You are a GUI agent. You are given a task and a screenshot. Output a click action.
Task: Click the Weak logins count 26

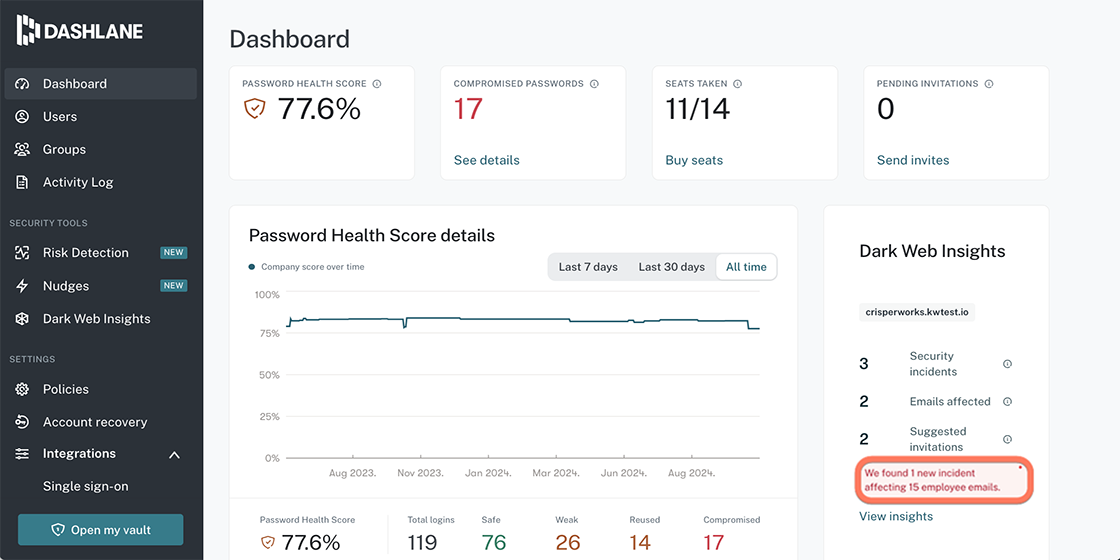coord(568,543)
